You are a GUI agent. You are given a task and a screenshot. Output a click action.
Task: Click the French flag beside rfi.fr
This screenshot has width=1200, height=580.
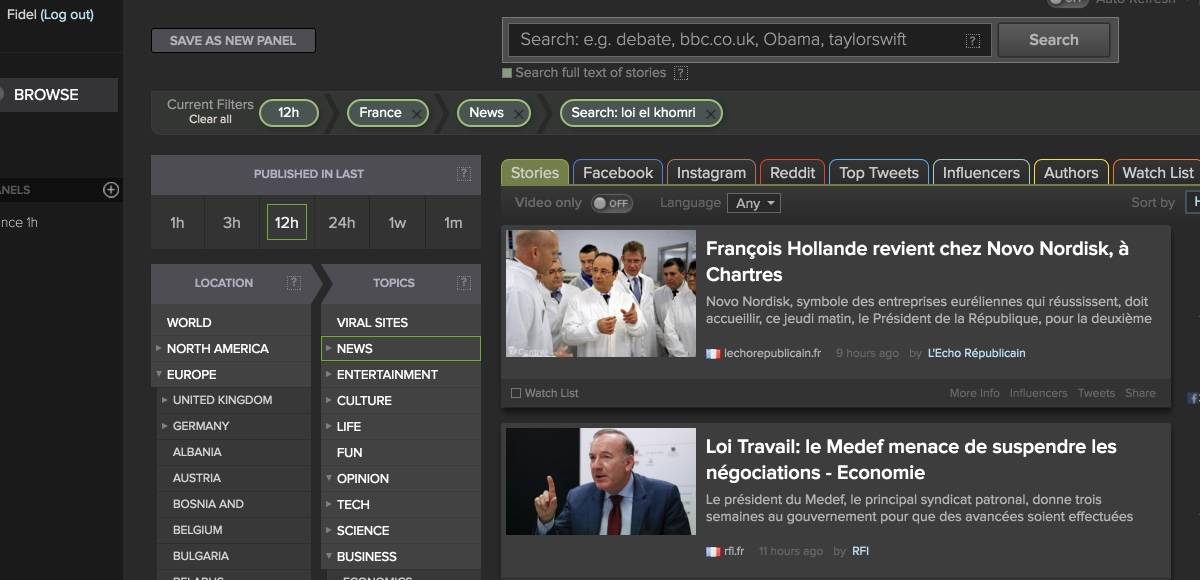pyautogui.click(x=713, y=551)
